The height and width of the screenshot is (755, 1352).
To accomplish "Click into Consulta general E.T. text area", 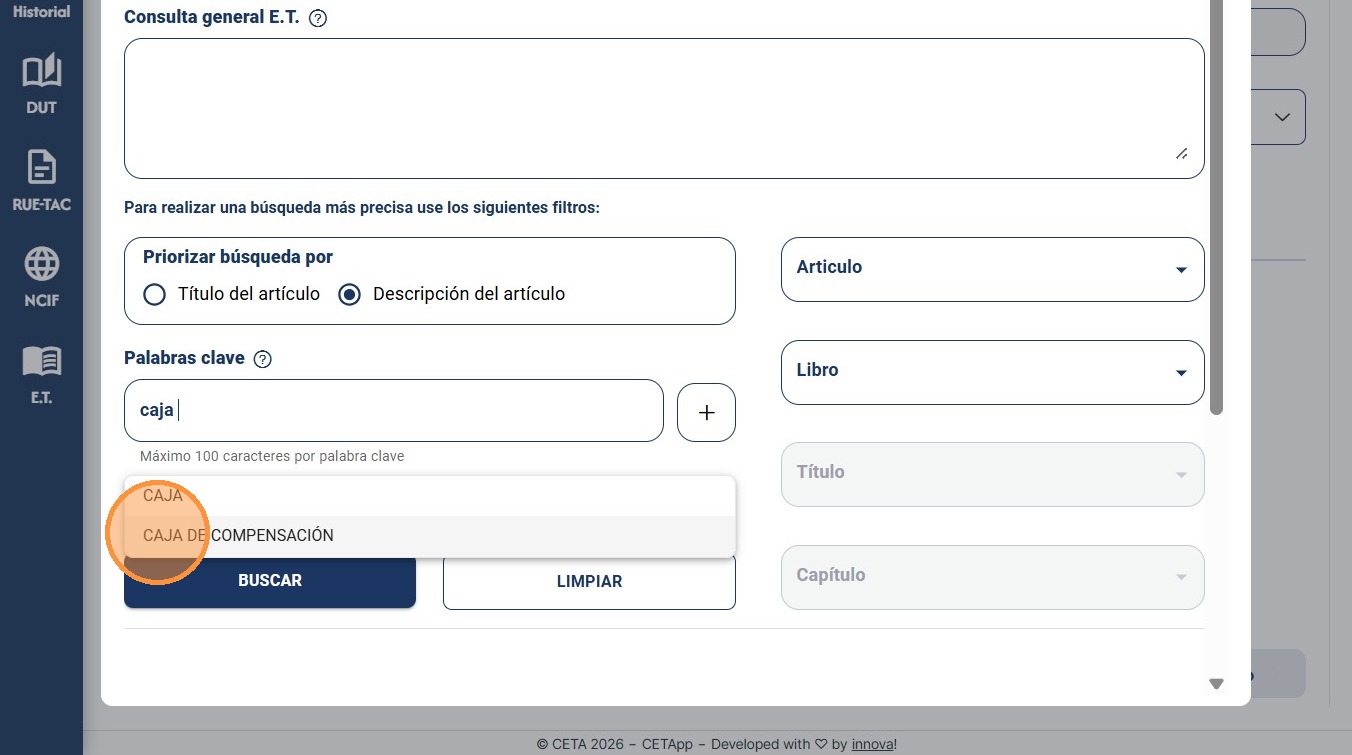I will tap(664, 108).
